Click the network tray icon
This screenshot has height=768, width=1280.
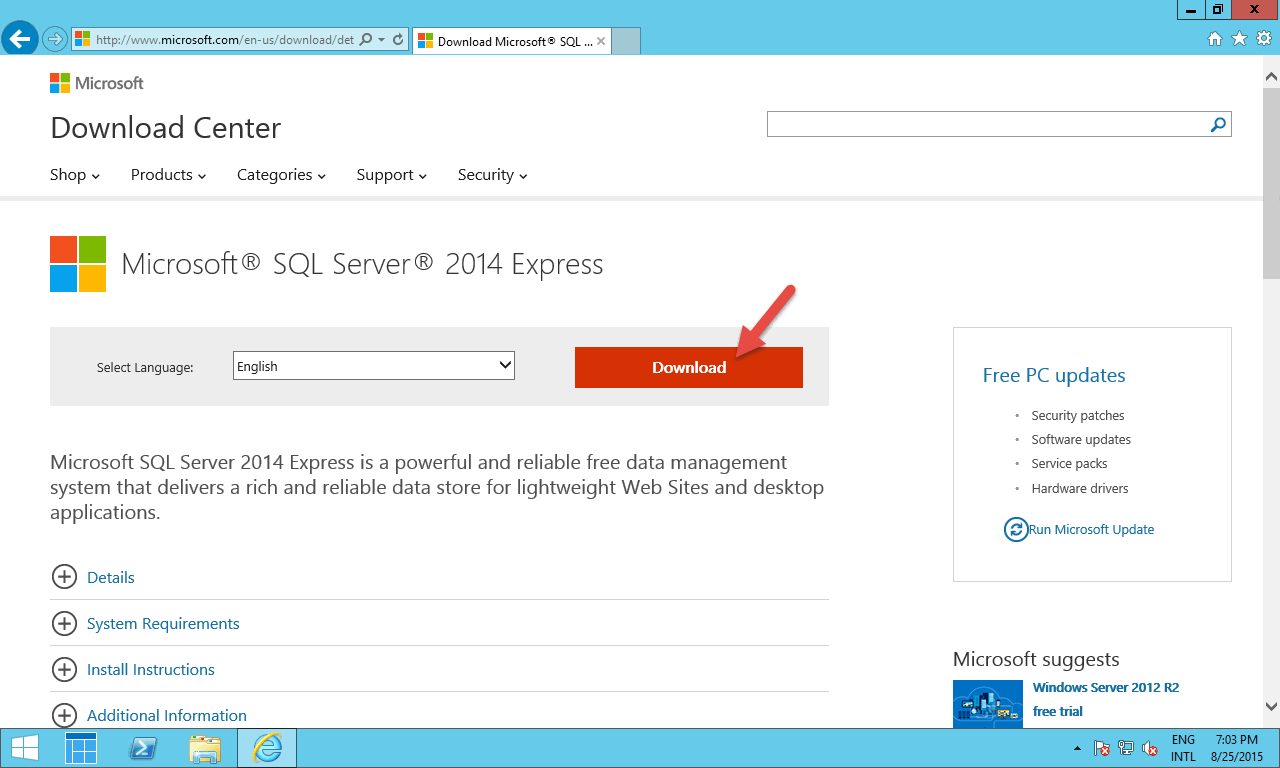point(1126,748)
